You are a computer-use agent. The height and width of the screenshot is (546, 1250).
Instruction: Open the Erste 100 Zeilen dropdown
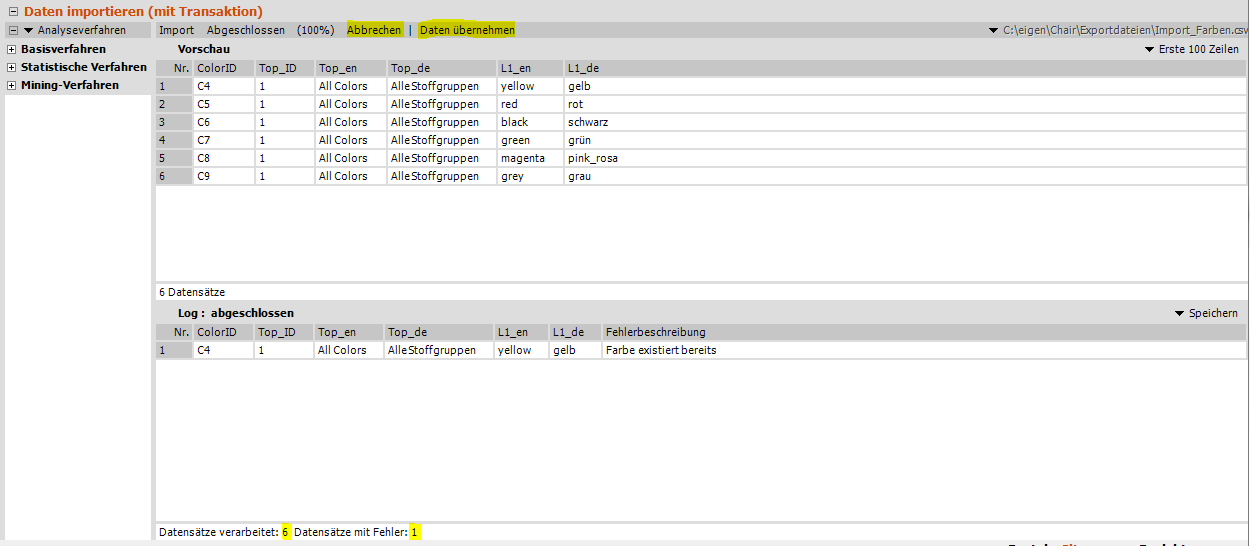coord(1191,49)
